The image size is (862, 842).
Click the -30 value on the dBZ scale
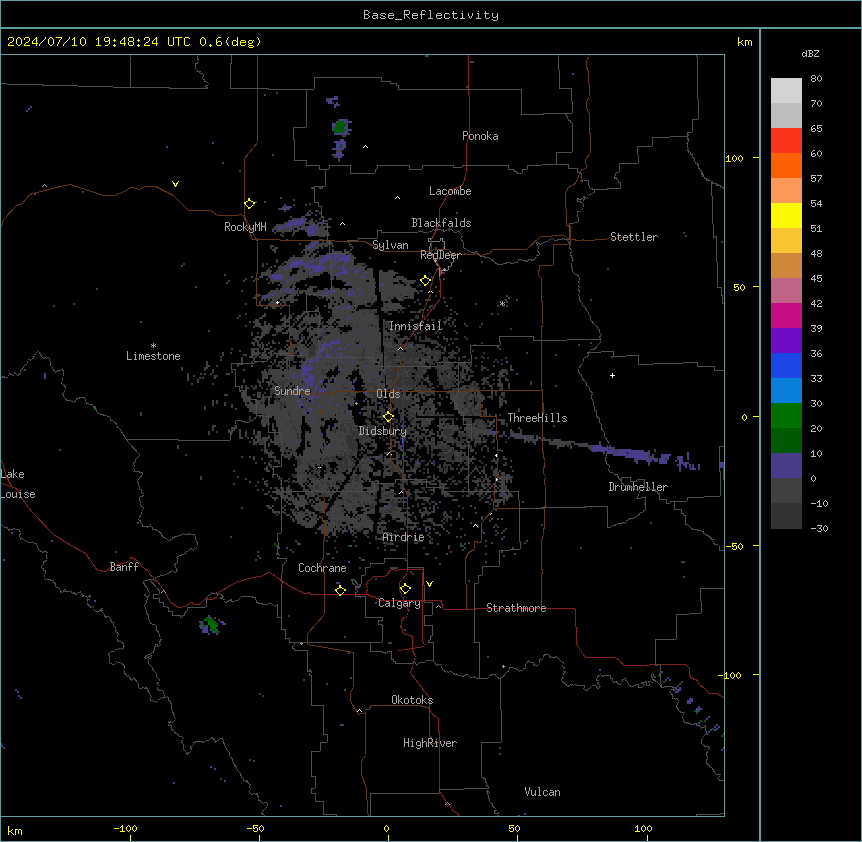(x=819, y=528)
